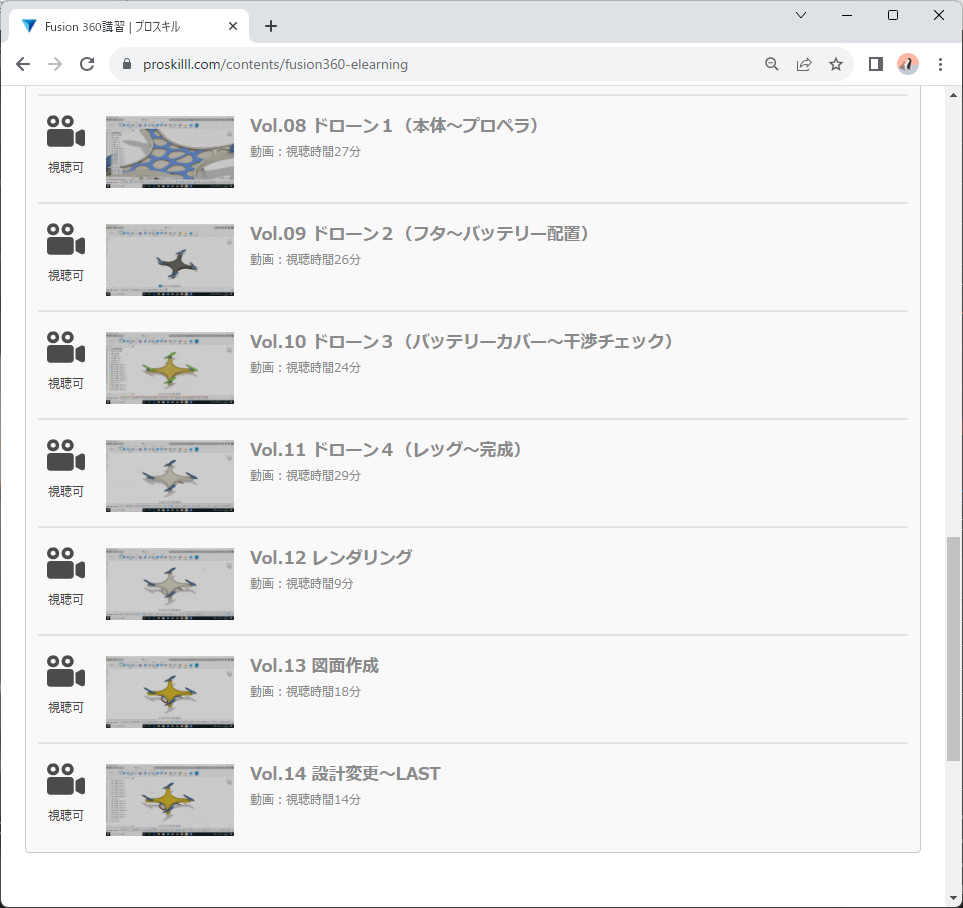Open Vol.08 ドローン１ thumbnail
The width and height of the screenshot is (963, 908).
[170, 152]
